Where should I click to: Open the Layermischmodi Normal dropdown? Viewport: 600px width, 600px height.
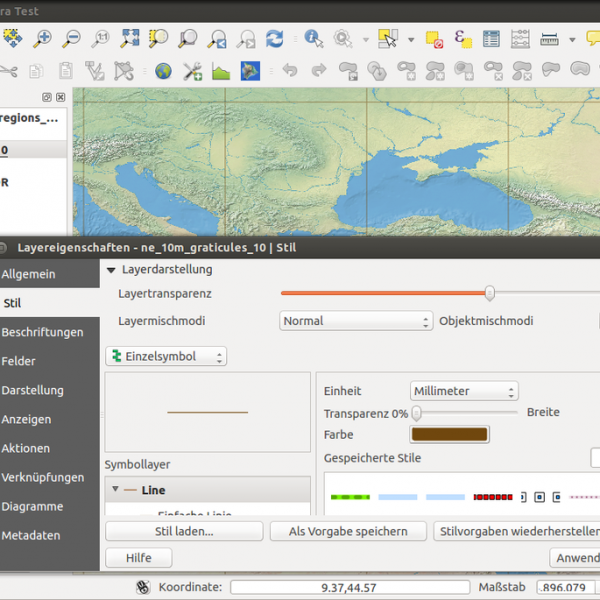[356, 321]
